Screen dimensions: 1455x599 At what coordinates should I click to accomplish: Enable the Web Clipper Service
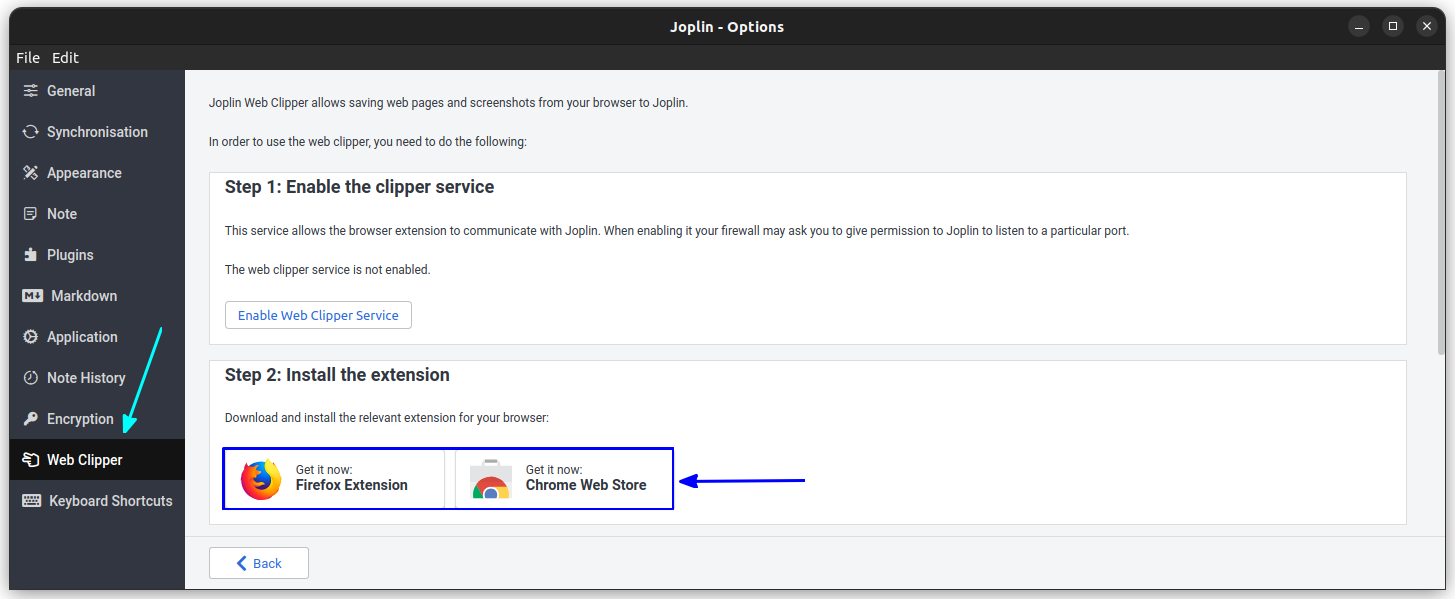coord(318,314)
